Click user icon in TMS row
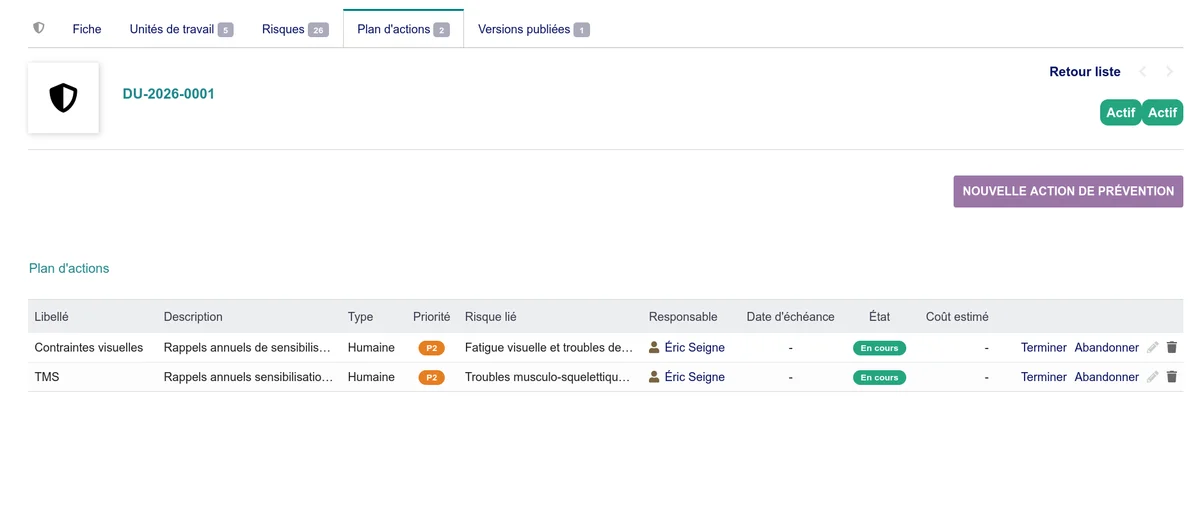 pos(655,377)
